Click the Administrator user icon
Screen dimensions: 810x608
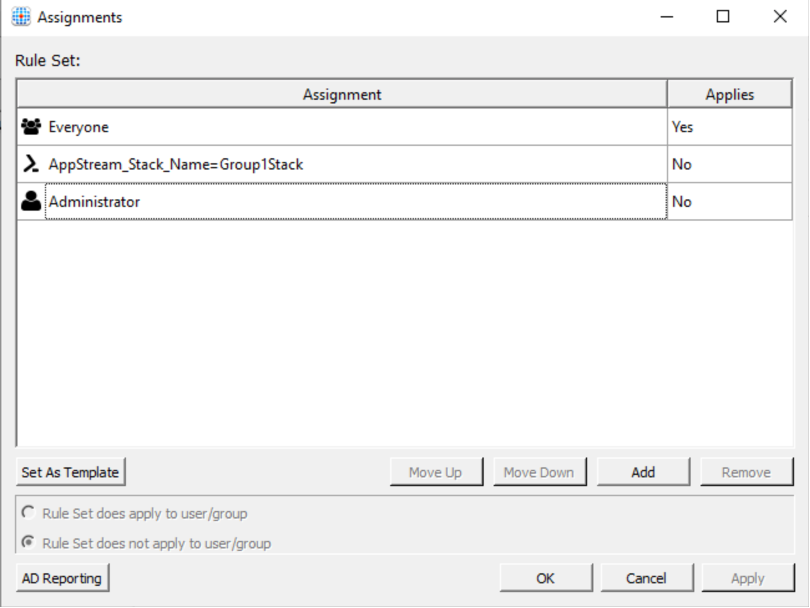point(30,201)
